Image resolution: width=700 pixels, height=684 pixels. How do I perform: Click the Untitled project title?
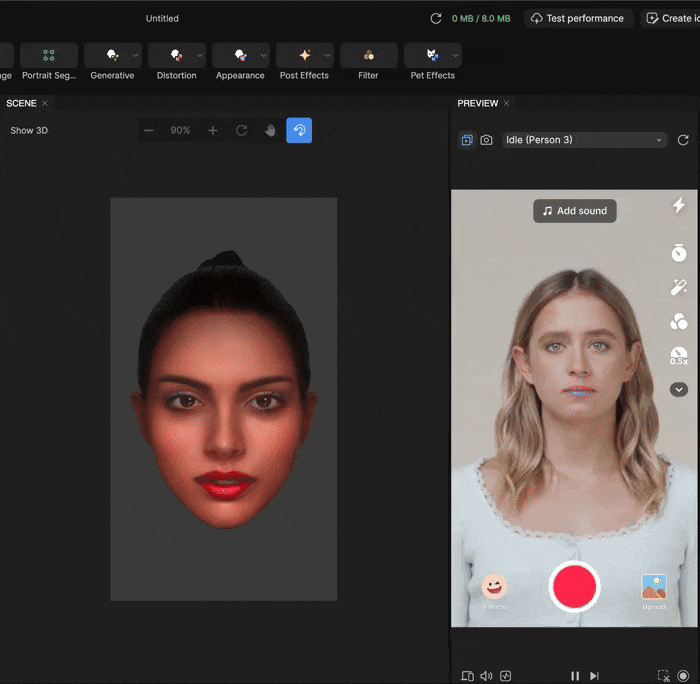[162, 18]
